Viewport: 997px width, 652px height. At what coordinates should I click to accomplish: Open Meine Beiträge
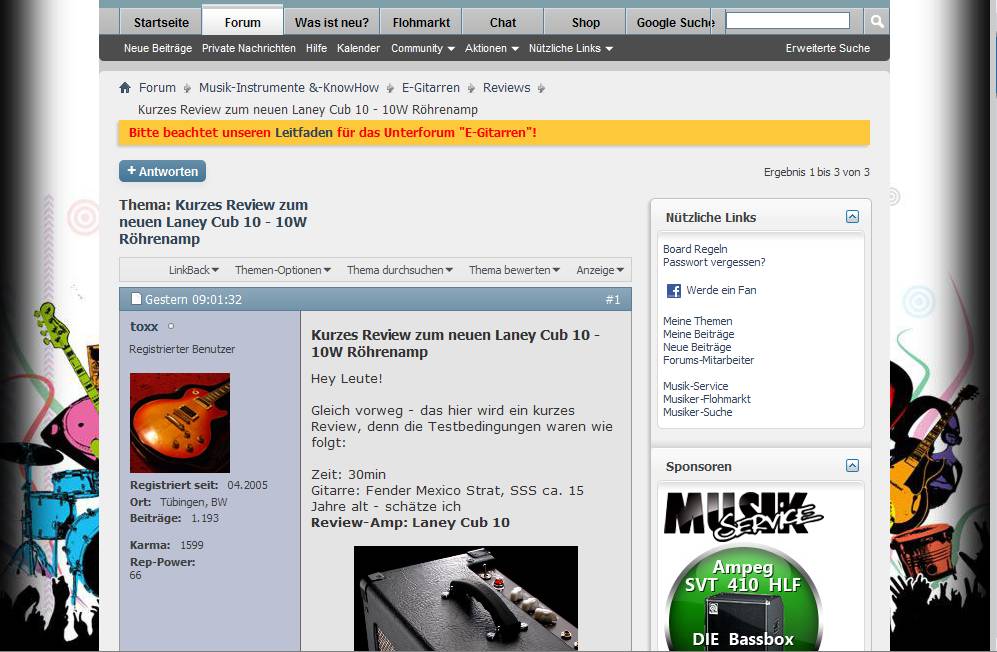coord(698,334)
